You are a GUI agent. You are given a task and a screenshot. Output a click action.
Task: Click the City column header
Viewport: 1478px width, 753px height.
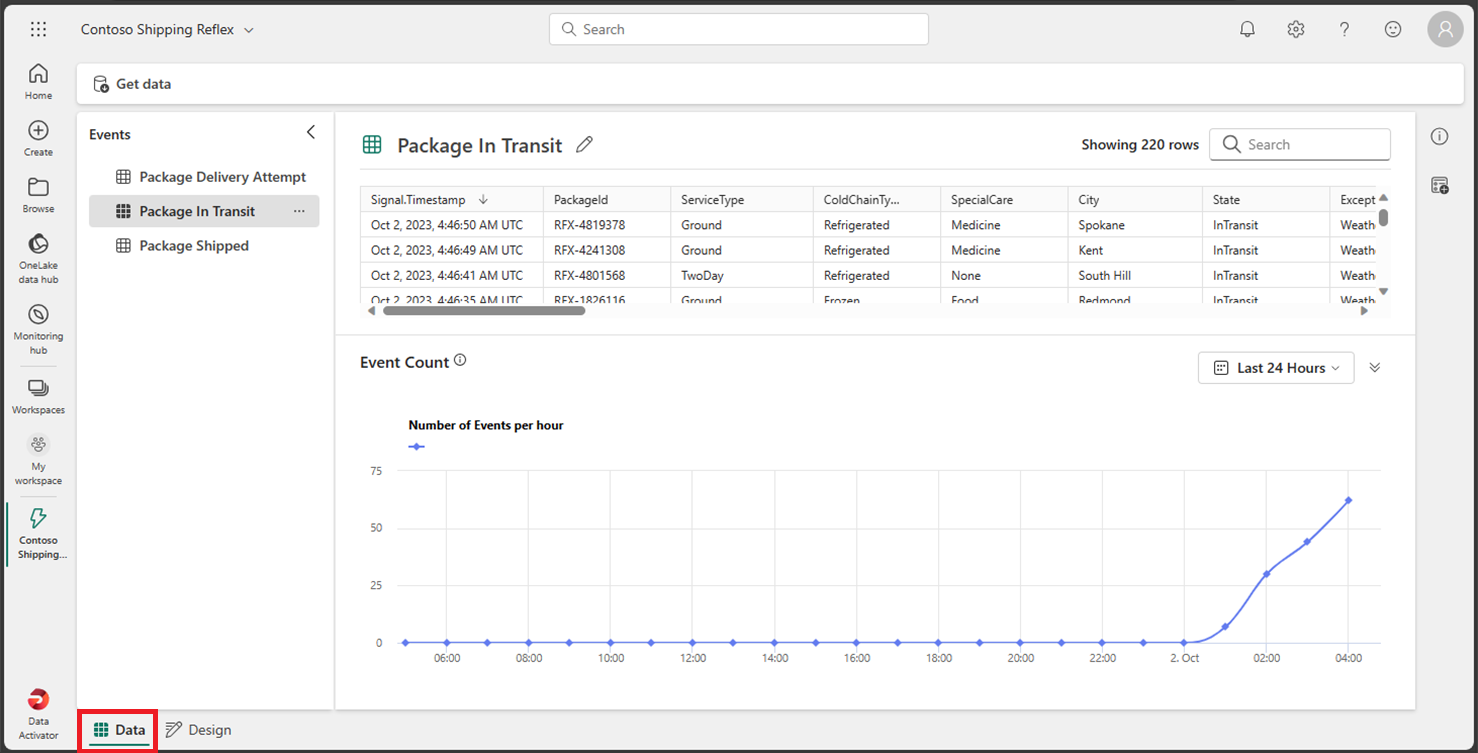pyautogui.click(x=1135, y=199)
